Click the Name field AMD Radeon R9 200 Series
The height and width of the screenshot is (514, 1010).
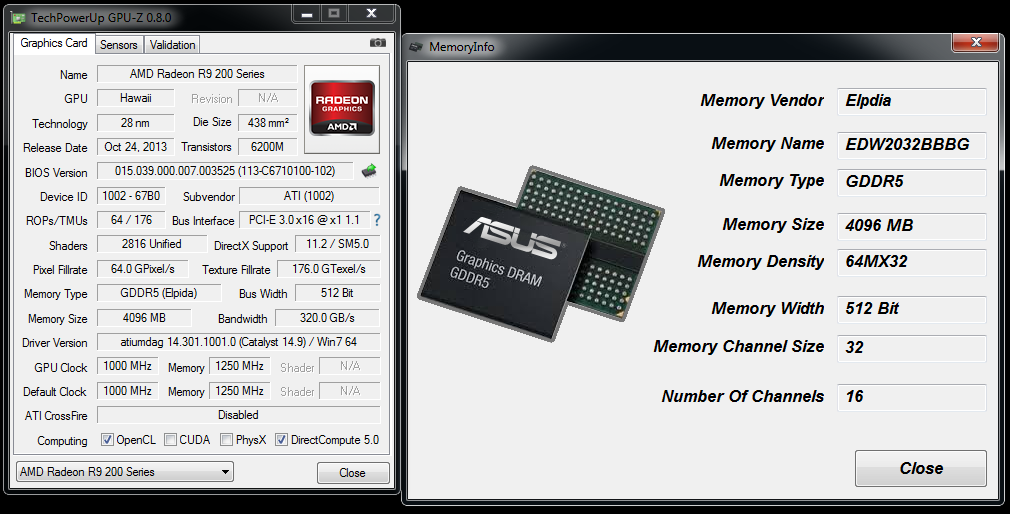pos(197,73)
